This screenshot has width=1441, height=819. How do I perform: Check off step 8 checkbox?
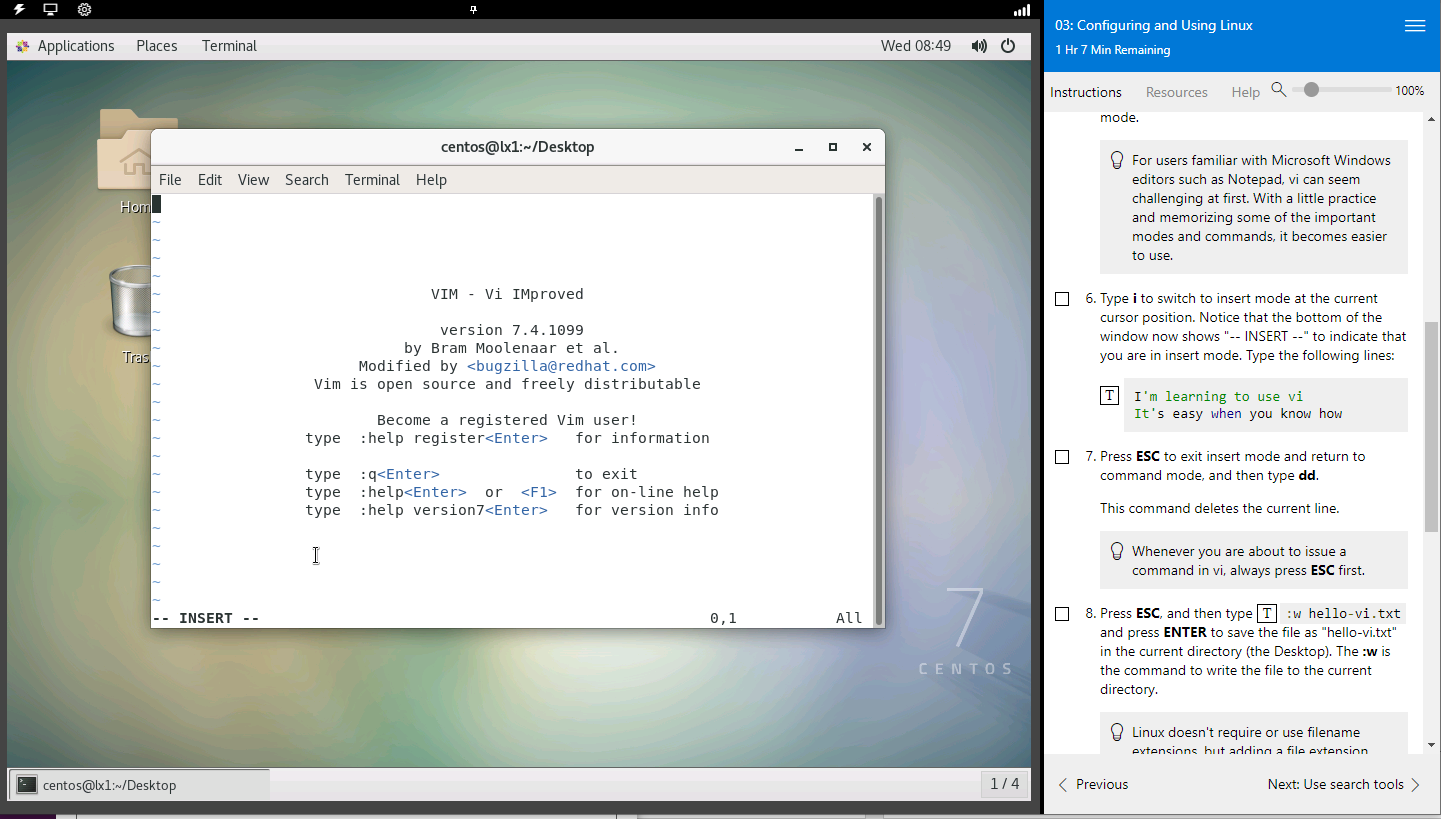[1062, 614]
